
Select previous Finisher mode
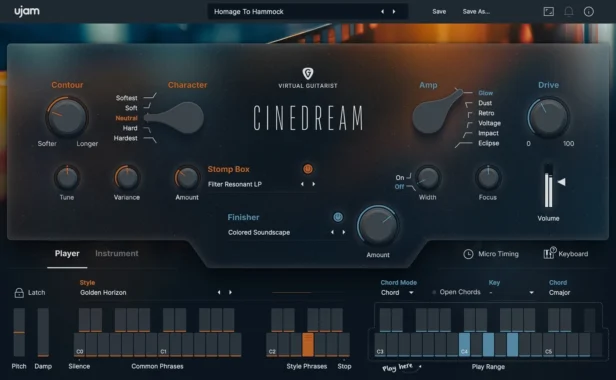click(x=332, y=232)
